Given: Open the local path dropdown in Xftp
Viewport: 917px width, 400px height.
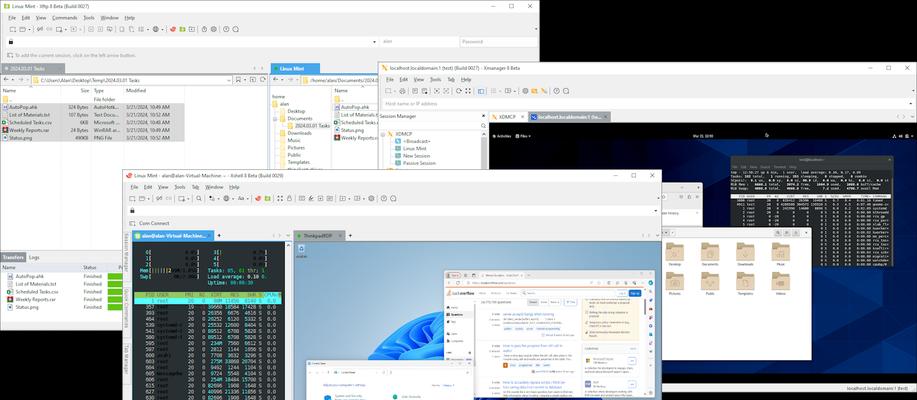Looking at the screenshot, I should (229, 80).
